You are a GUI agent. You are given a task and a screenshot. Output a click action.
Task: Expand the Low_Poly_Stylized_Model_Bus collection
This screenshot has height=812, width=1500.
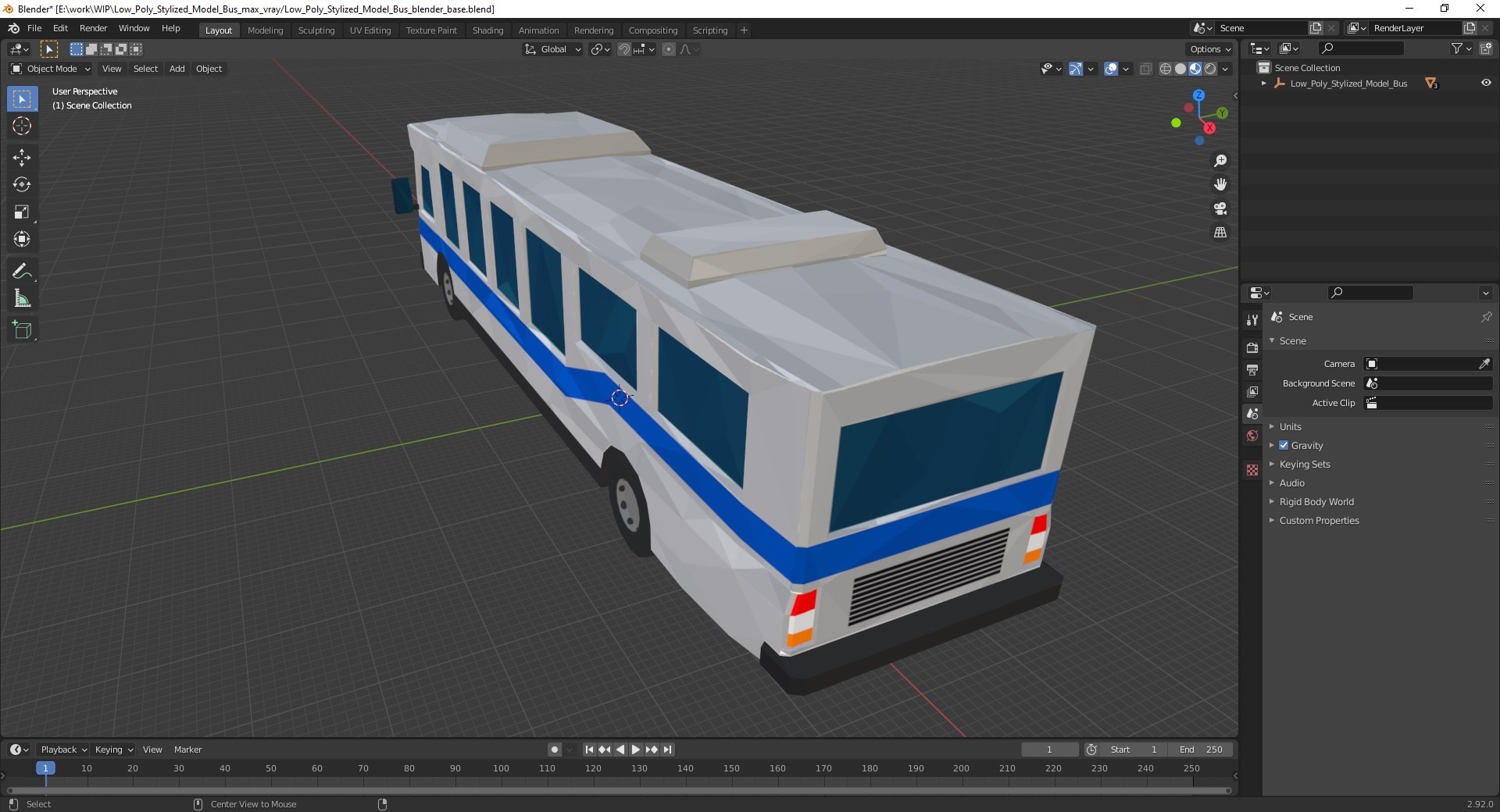click(1264, 84)
